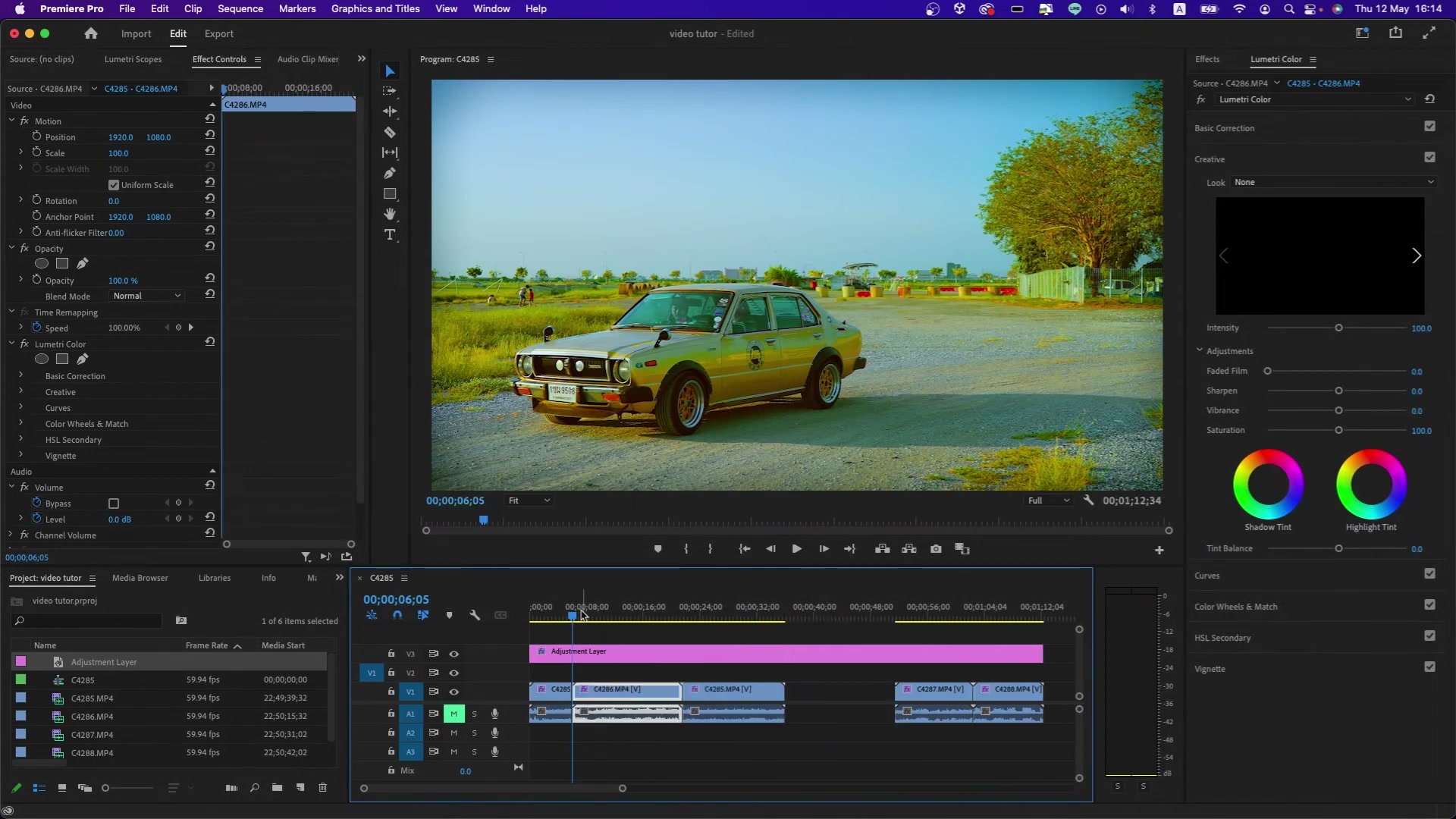Expand Curves in Effect Controls list
1456x819 pixels.
coord(20,407)
